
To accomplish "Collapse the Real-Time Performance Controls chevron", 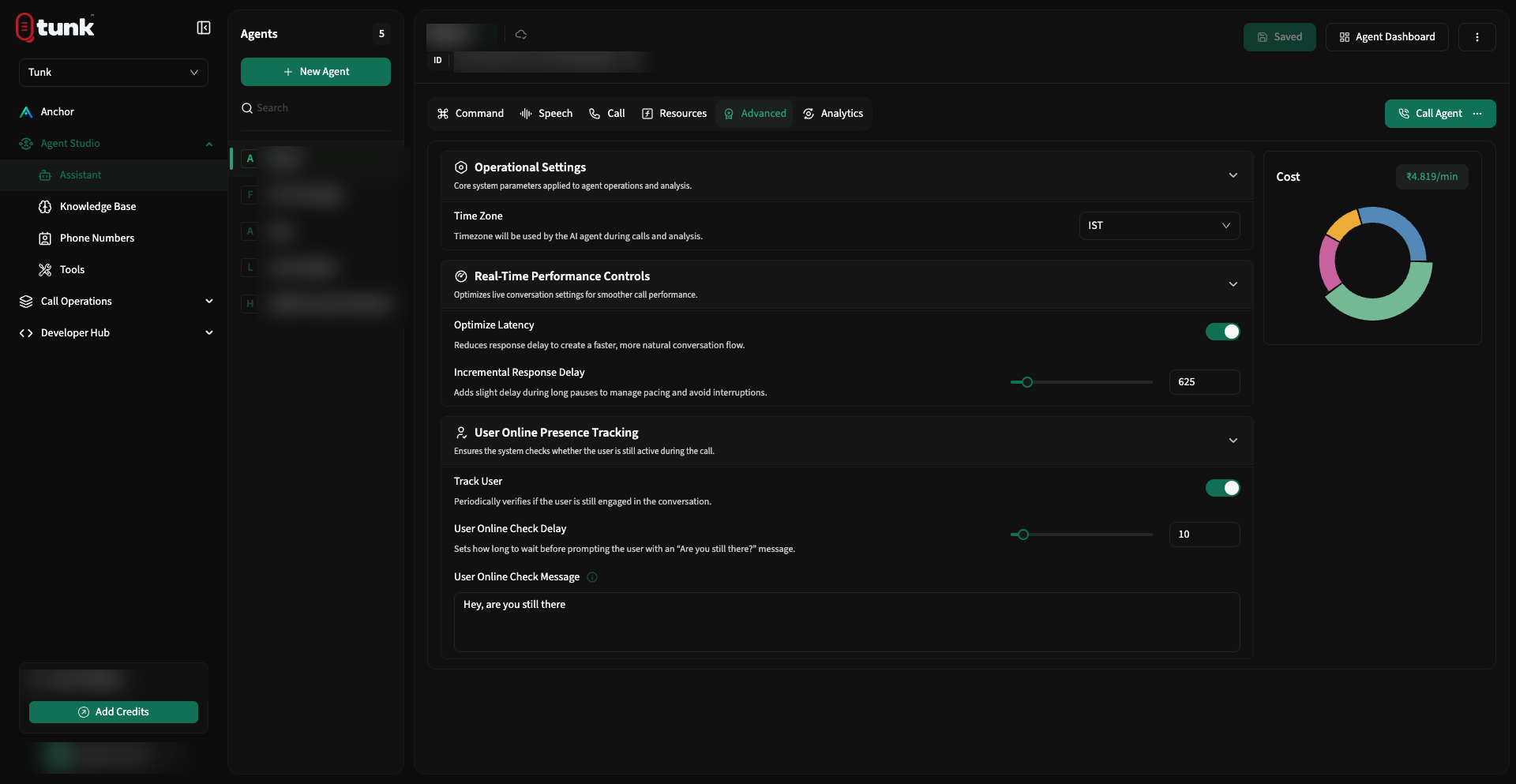I will pyautogui.click(x=1233, y=284).
